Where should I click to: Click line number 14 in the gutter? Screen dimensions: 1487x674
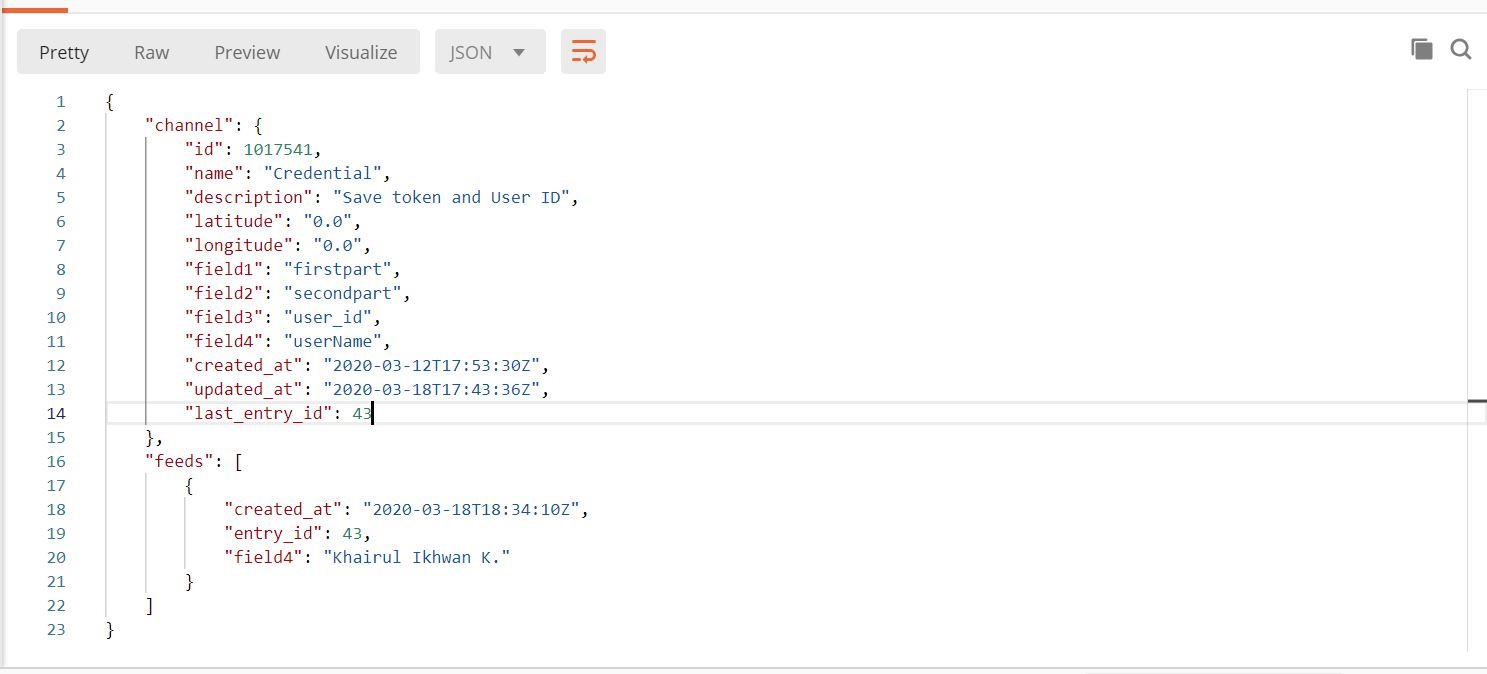pyautogui.click(x=56, y=413)
